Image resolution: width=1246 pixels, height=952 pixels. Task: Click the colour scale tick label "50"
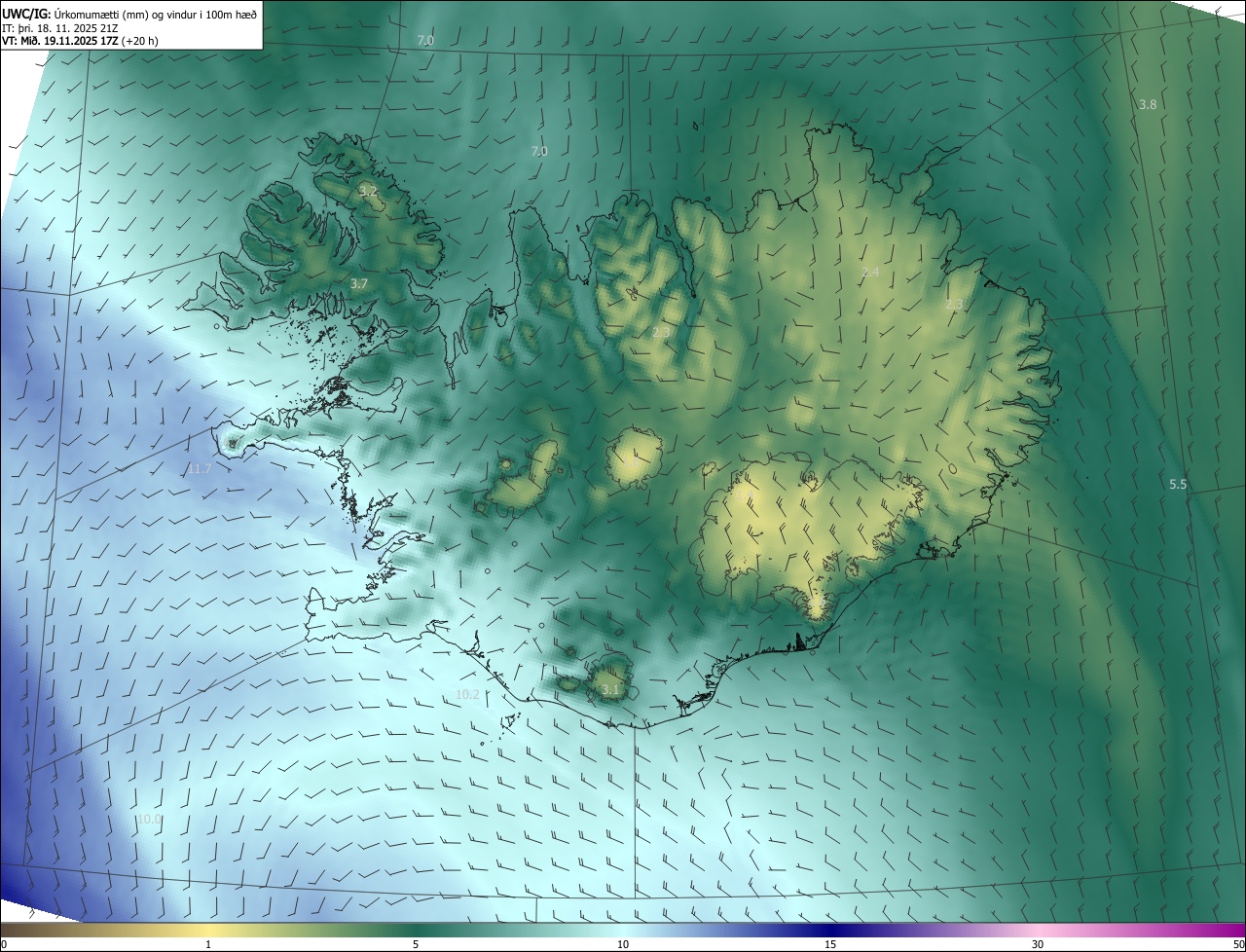click(x=1238, y=944)
